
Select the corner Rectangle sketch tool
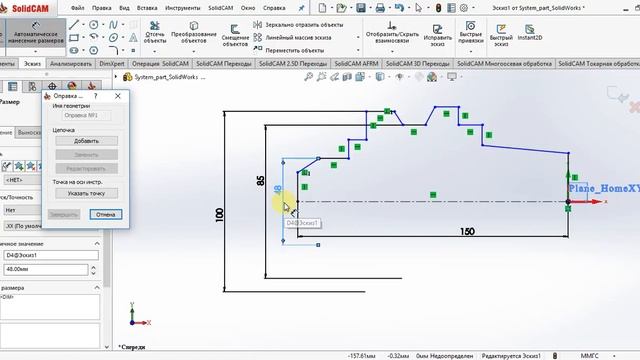point(74,38)
